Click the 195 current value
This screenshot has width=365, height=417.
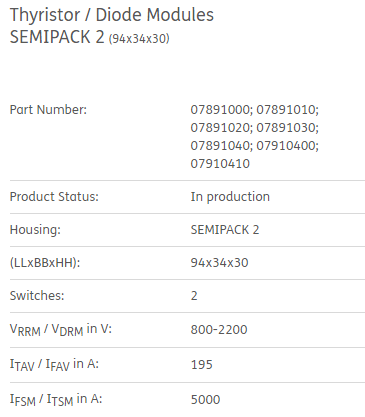(202, 365)
